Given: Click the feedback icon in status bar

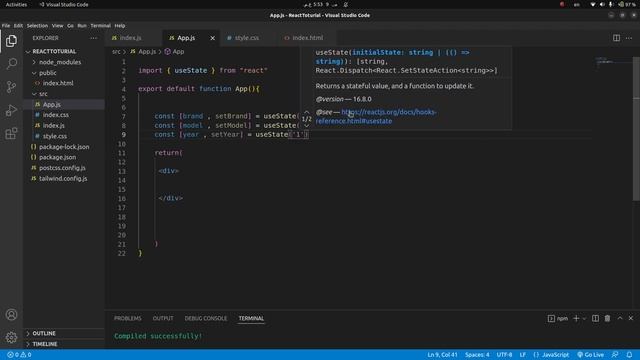Looking at the screenshot, I should pyautogui.click(x=615, y=355).
